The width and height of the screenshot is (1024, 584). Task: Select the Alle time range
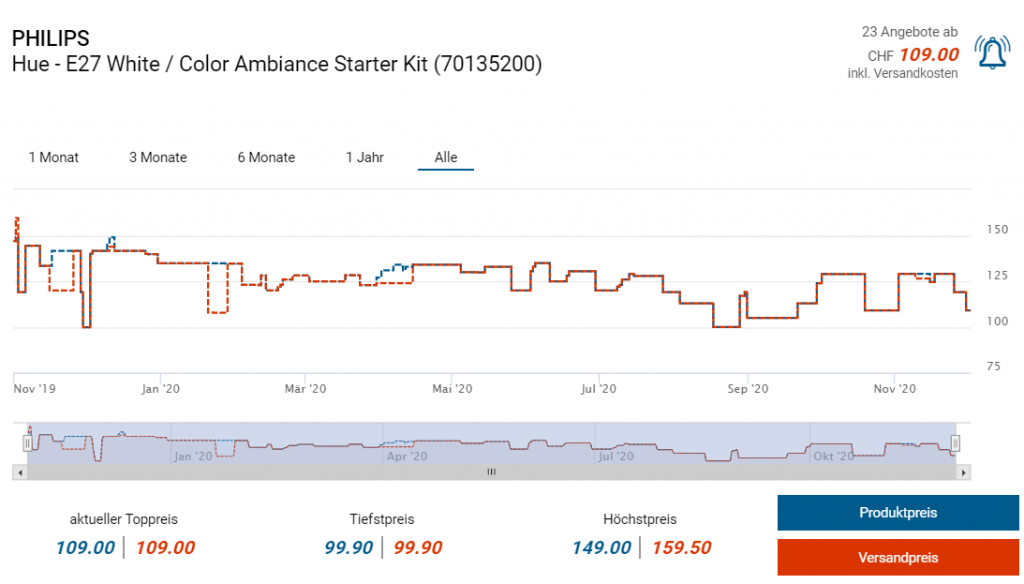pos(446,157)
